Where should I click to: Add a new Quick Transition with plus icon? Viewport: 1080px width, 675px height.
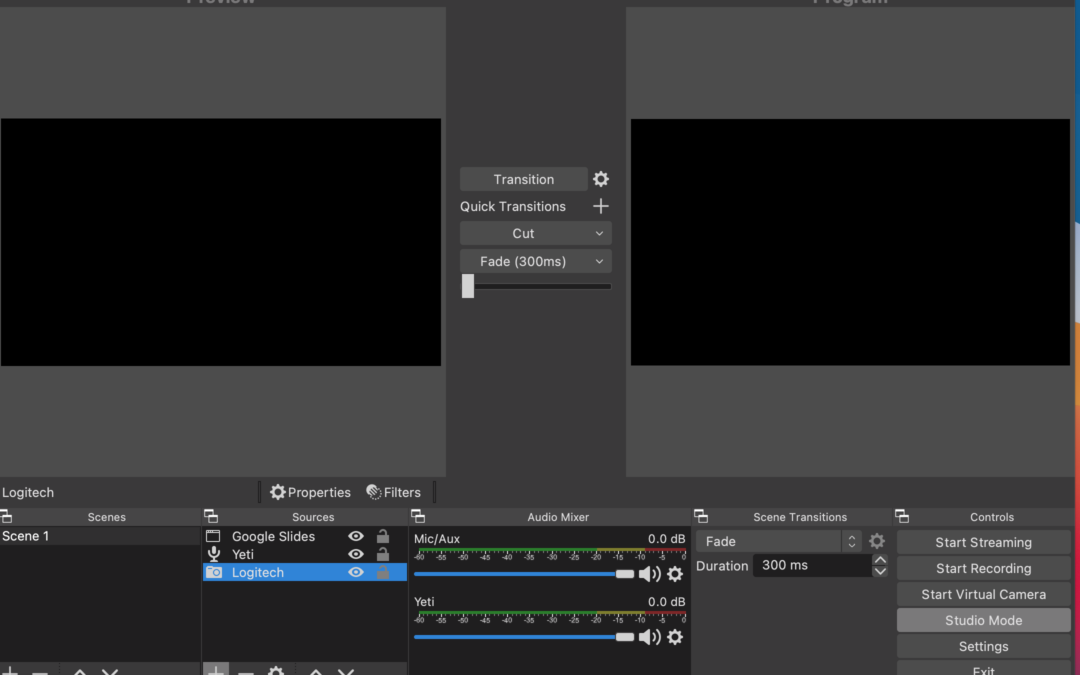pyautogui.click(x=600, y=206)
